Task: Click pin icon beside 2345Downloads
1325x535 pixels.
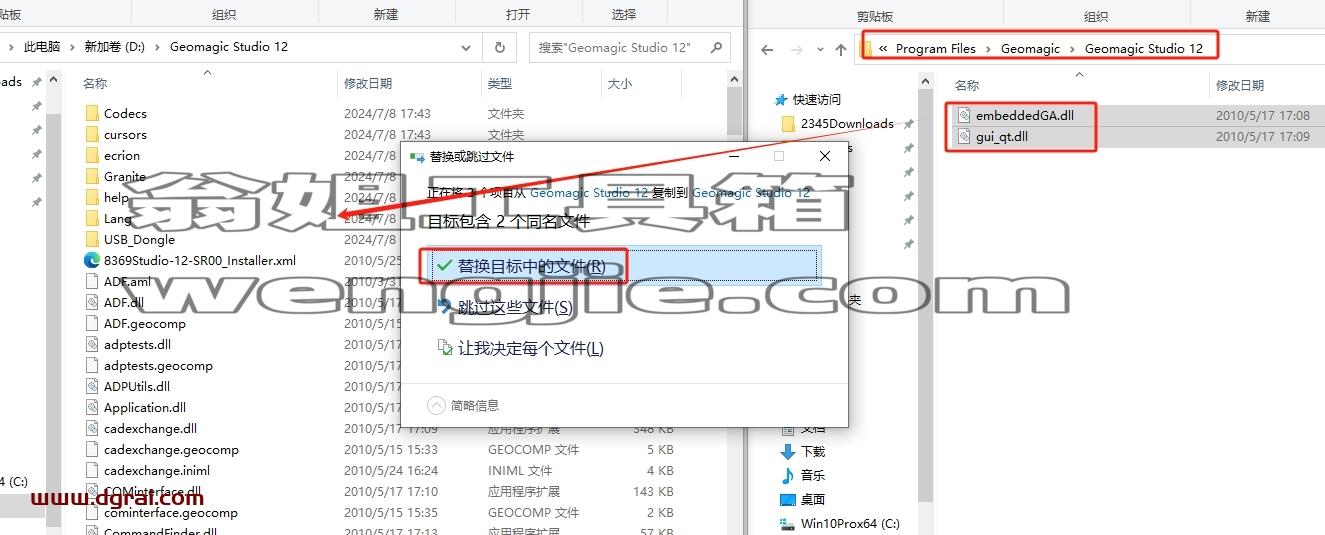Action: pos(908,124)
